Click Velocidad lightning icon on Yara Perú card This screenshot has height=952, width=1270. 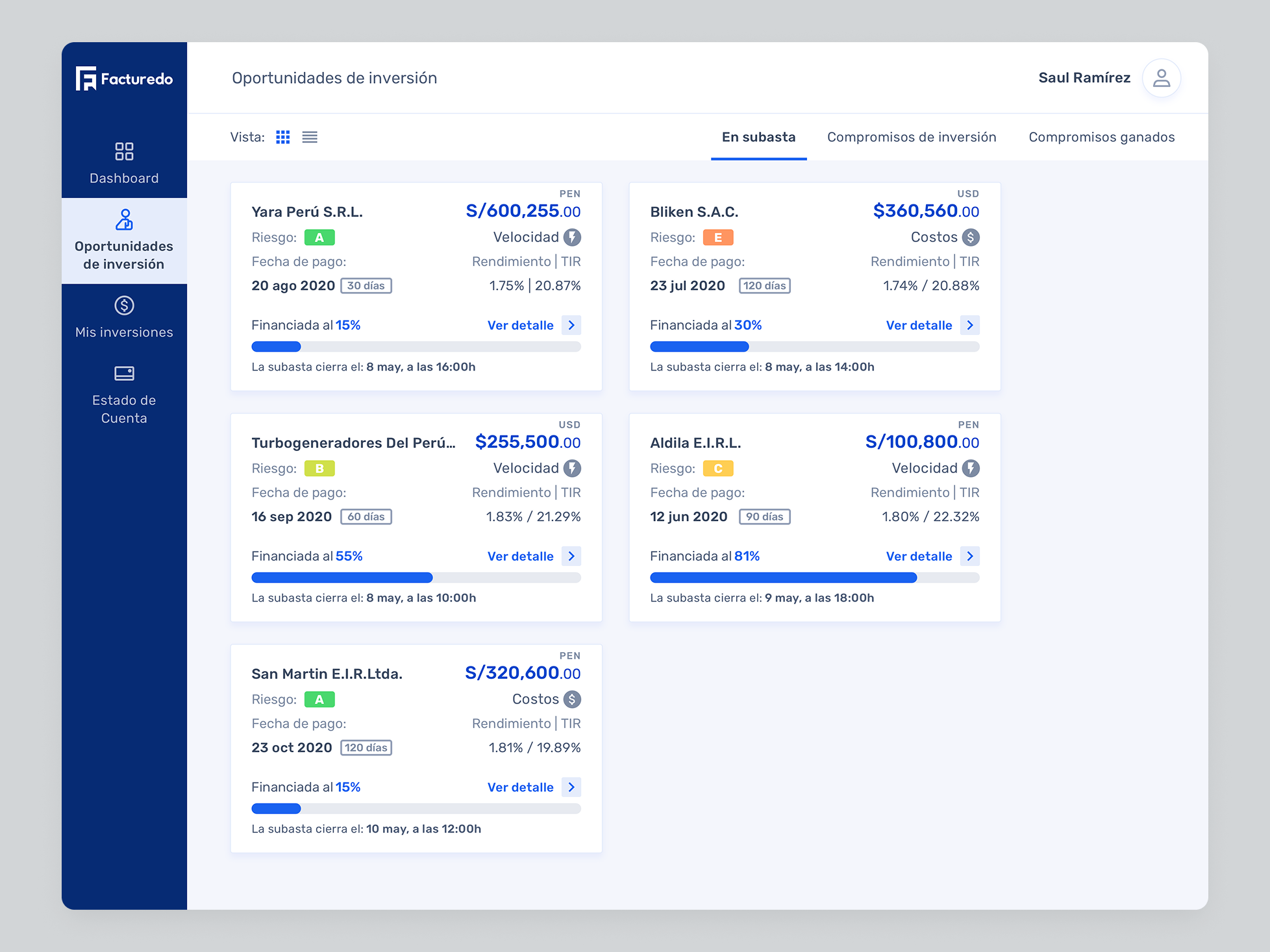coord(572,237)
